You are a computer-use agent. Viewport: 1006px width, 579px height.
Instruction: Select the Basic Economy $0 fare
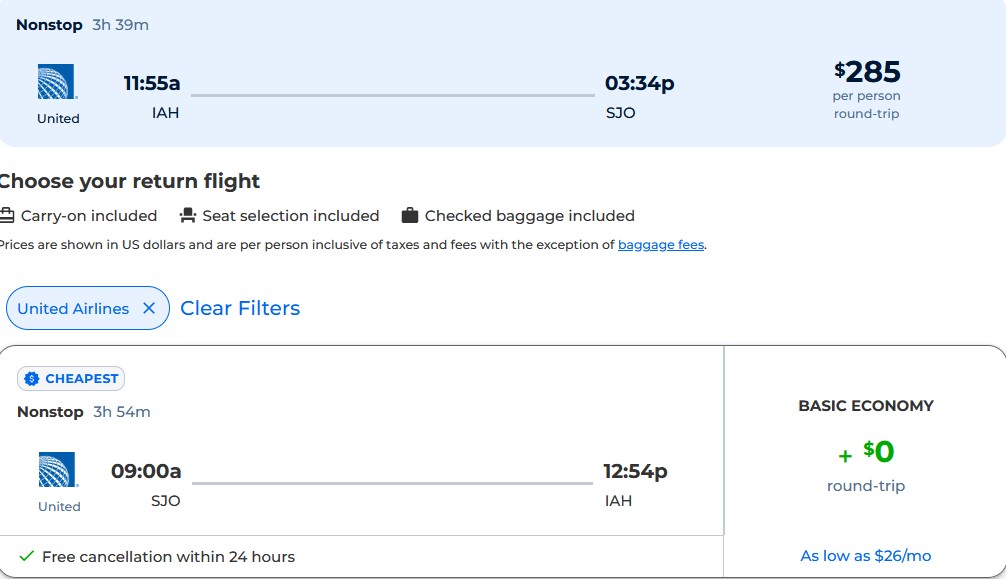click(865, 453)
